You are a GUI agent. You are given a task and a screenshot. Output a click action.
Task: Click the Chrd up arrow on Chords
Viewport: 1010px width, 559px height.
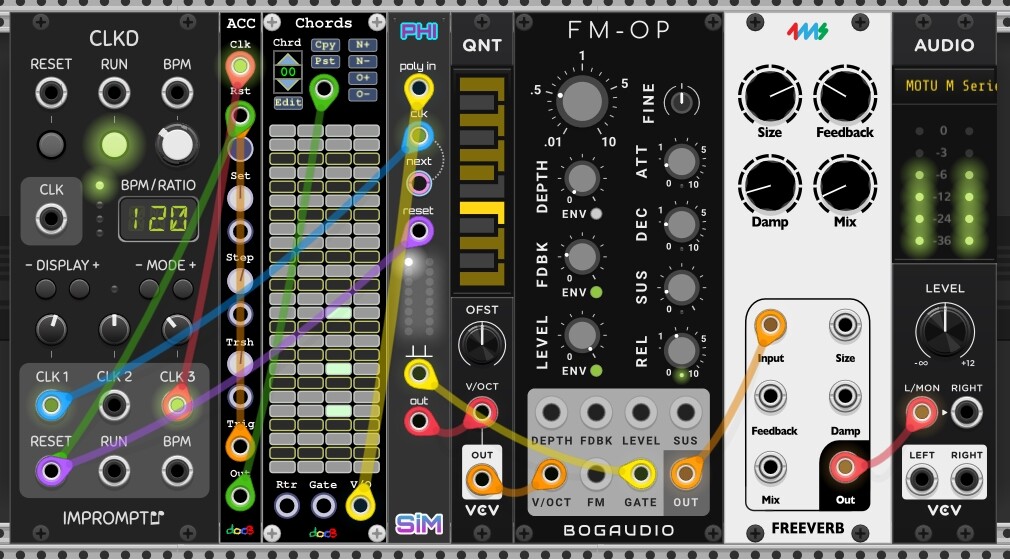(x=286, y=60)
